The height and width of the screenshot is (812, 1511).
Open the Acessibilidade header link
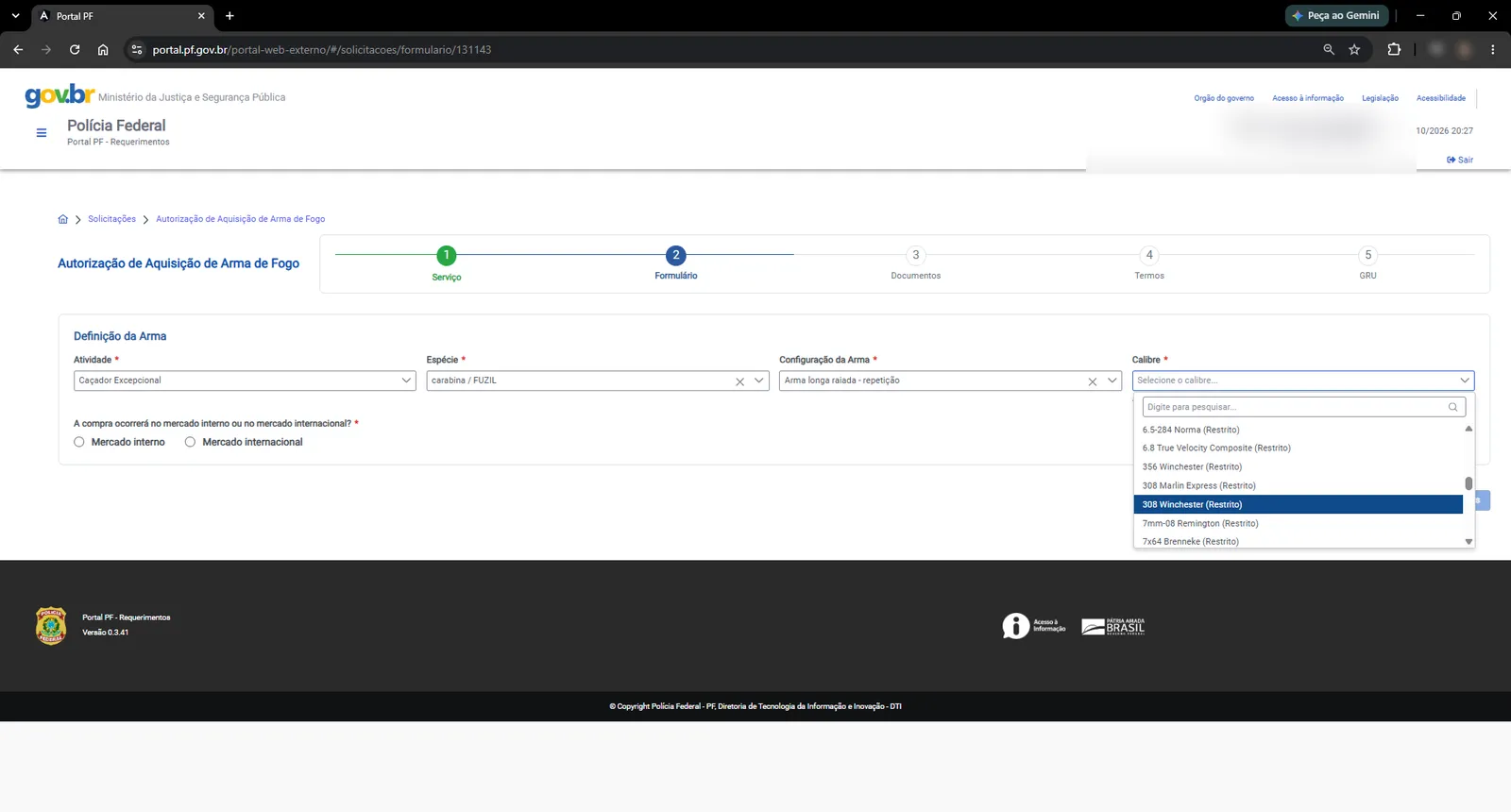tap(1441, 98)
